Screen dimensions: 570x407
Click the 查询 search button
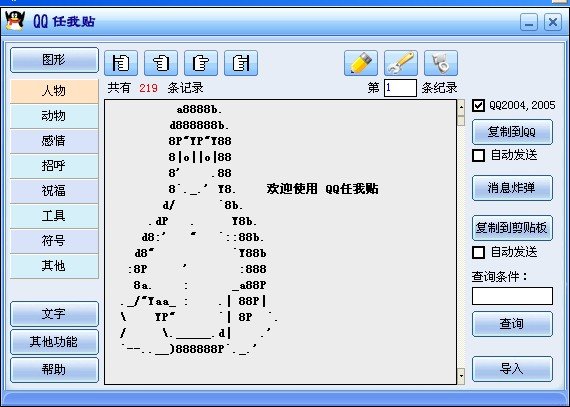512,324
